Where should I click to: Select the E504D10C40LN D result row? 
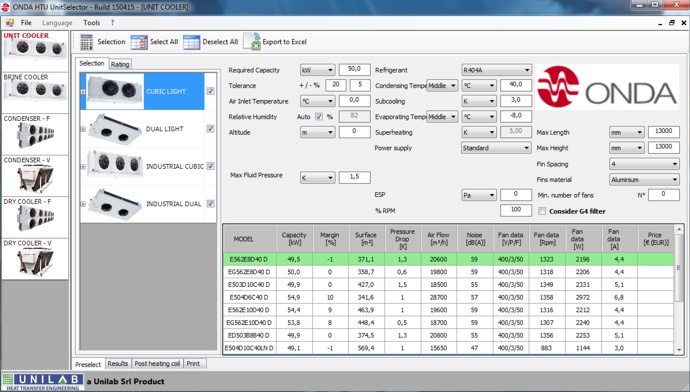point(448,348)
